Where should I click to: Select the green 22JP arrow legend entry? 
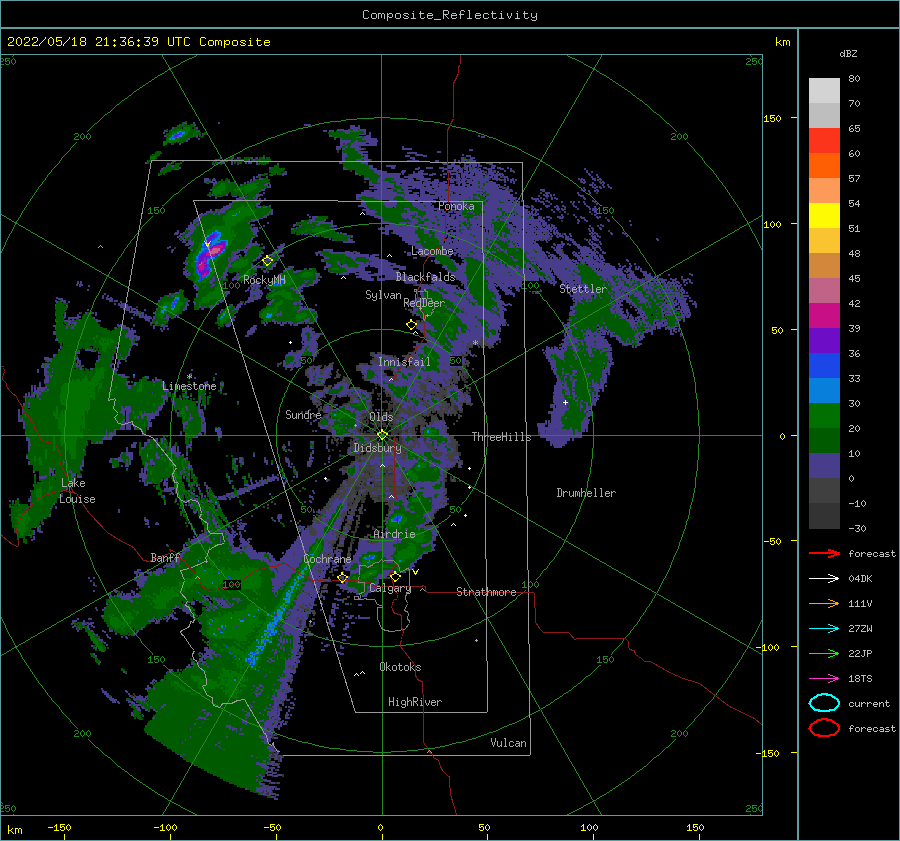[x=824, y=653]
